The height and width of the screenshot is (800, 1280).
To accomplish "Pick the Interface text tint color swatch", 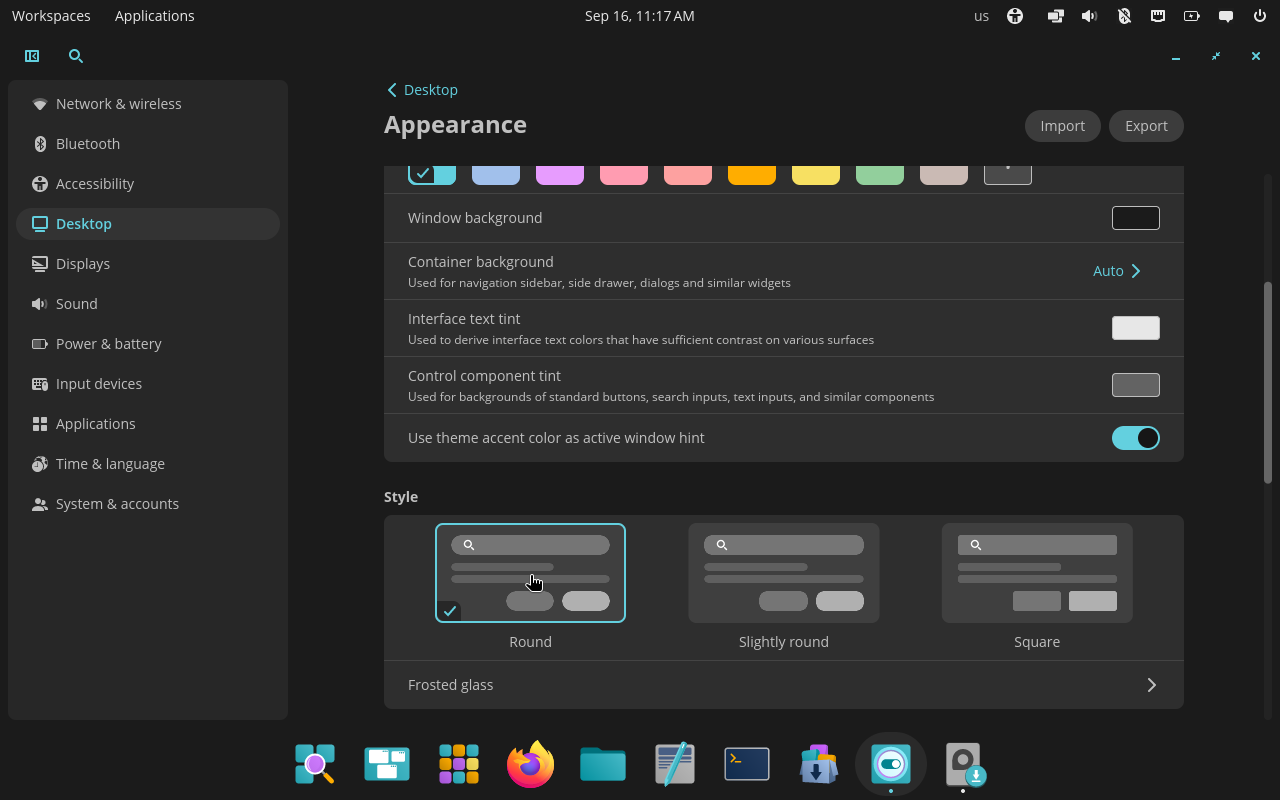I will [x=1136, y=328].
